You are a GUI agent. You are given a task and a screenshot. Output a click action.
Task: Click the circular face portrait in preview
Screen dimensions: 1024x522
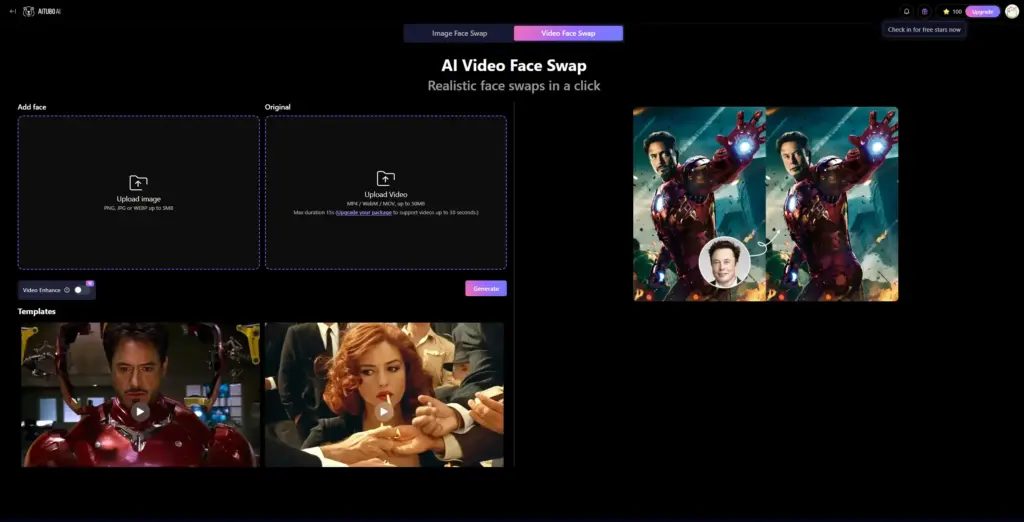724,262
